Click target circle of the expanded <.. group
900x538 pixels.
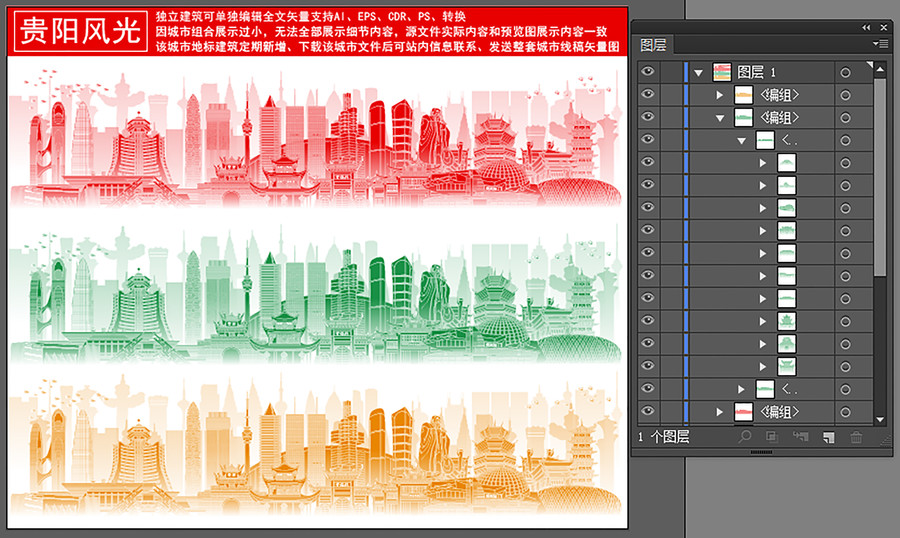point(845,140)
